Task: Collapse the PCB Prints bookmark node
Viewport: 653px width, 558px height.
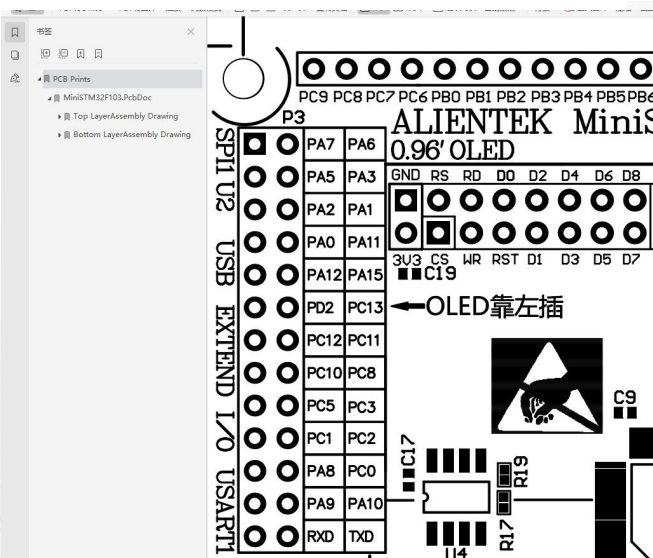Action: 39,79
